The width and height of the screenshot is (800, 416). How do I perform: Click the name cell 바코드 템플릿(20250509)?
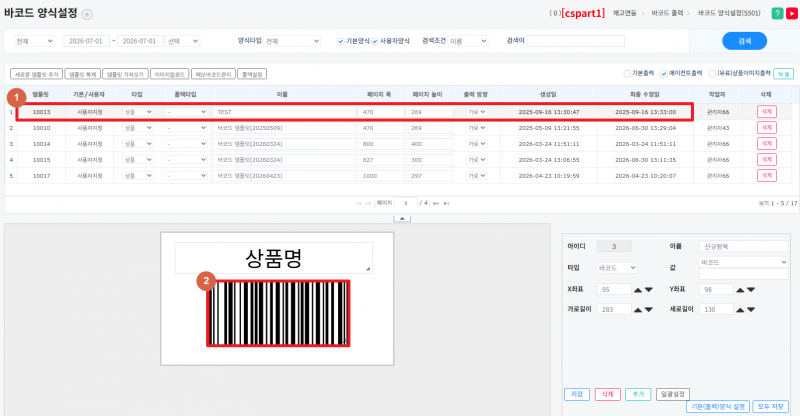(x=283, y=128)
